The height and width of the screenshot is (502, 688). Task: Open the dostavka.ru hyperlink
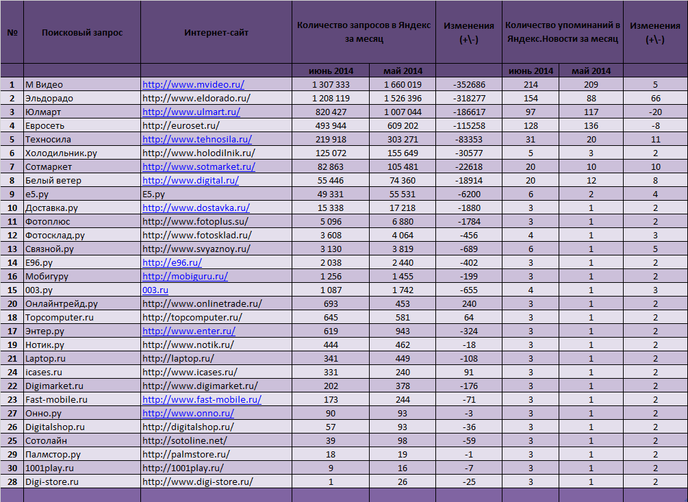(x=196, y=208)
